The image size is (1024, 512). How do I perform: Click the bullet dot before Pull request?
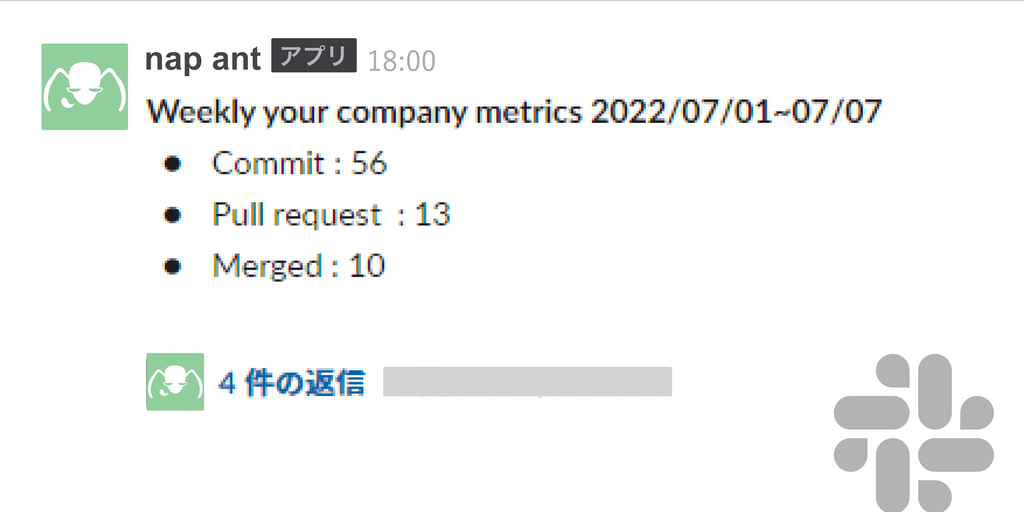point(174,215)
